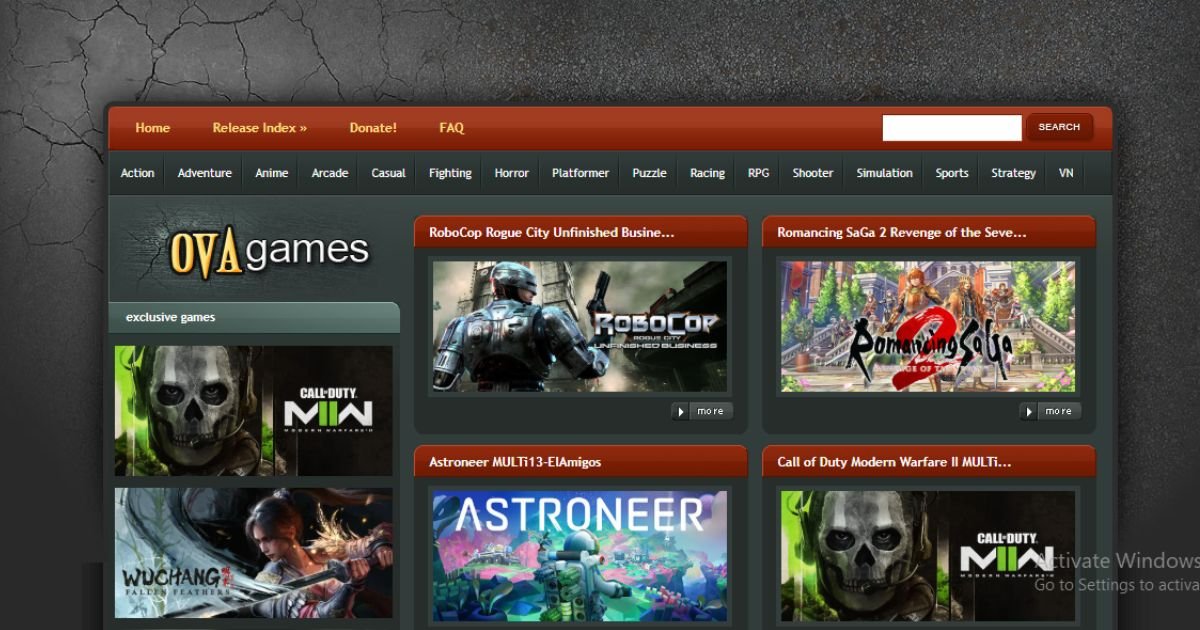
Task: Open the Romancing SaGa 2 post title
Action: (902, 232)
